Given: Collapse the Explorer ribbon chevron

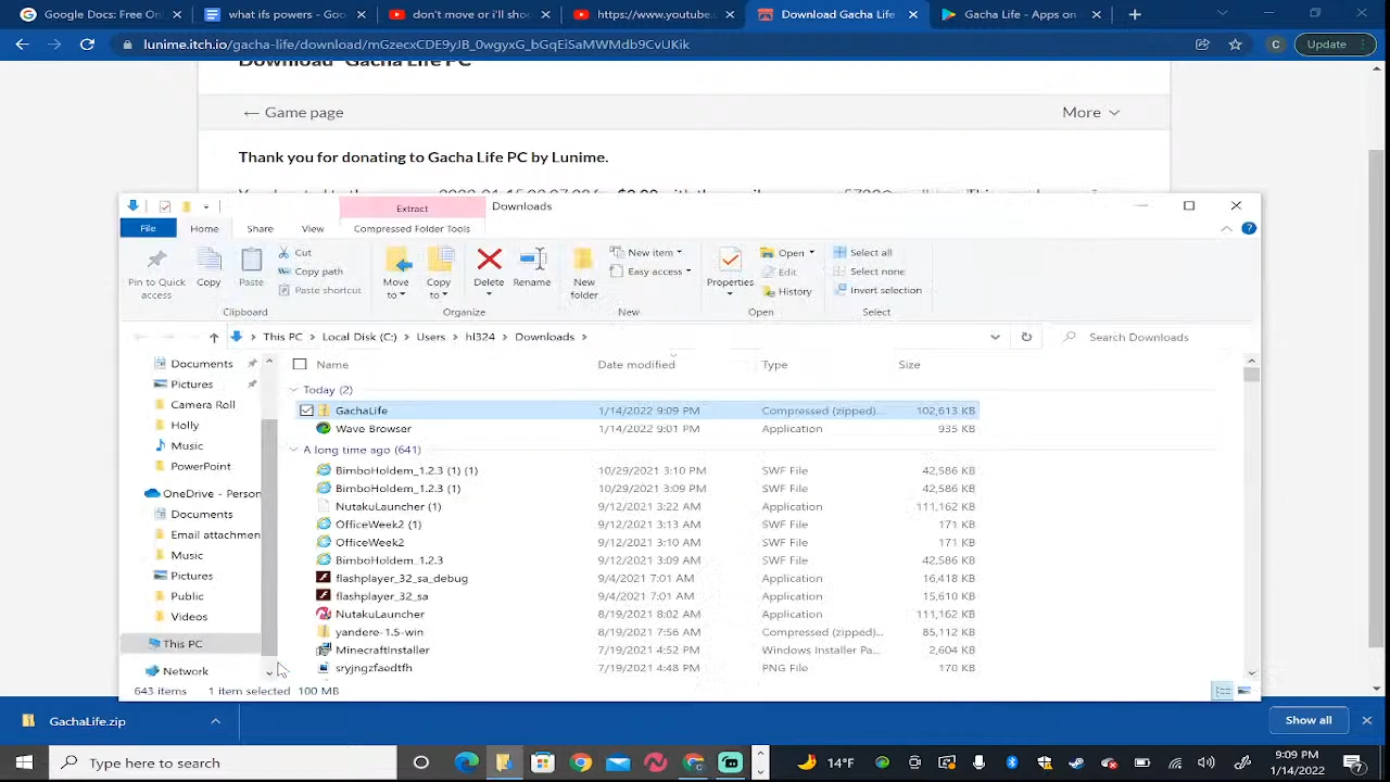Looking at the screenshot, I should pyautogui.click(x=1227, y=229).
